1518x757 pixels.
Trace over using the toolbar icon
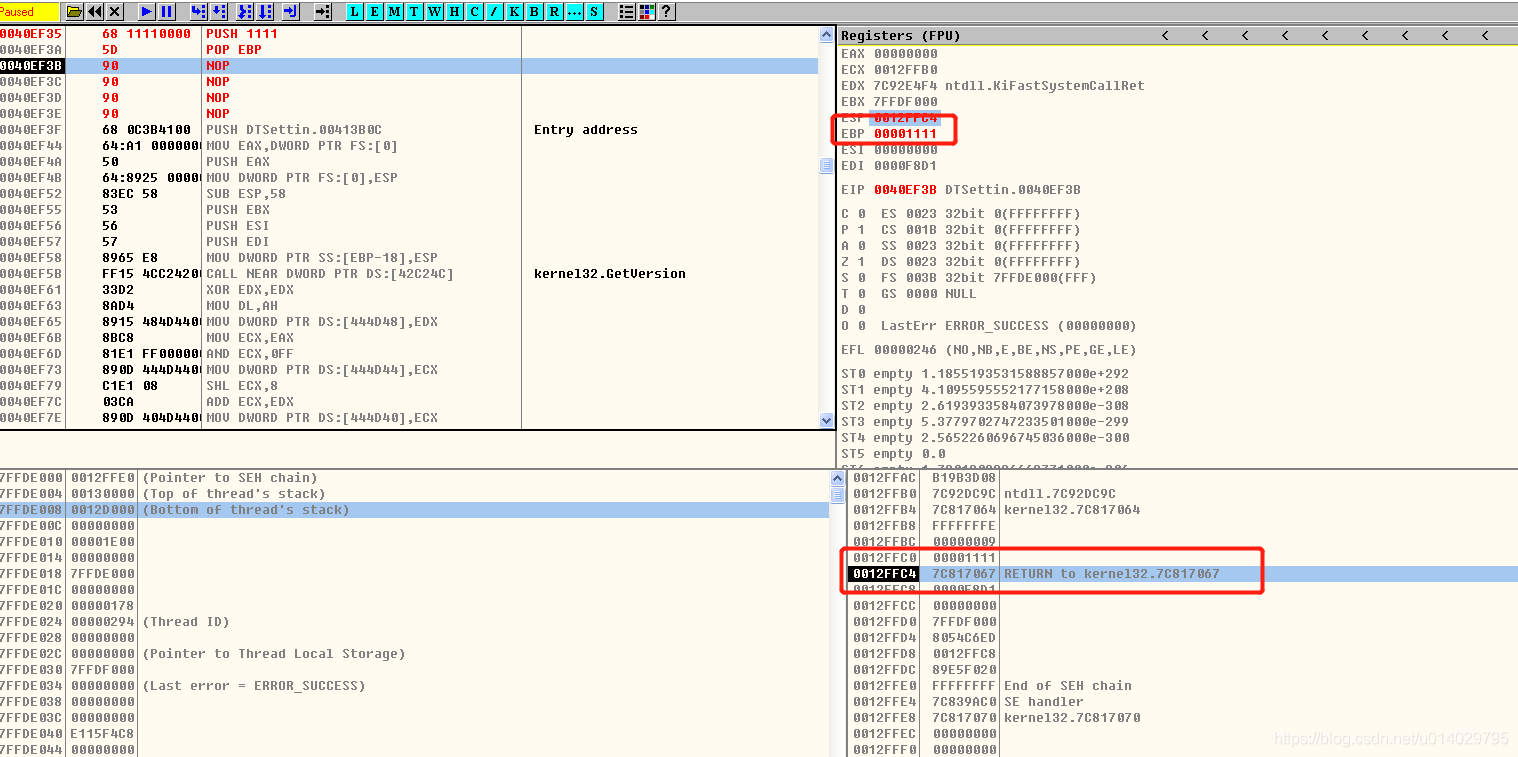[x=265, y=12]
